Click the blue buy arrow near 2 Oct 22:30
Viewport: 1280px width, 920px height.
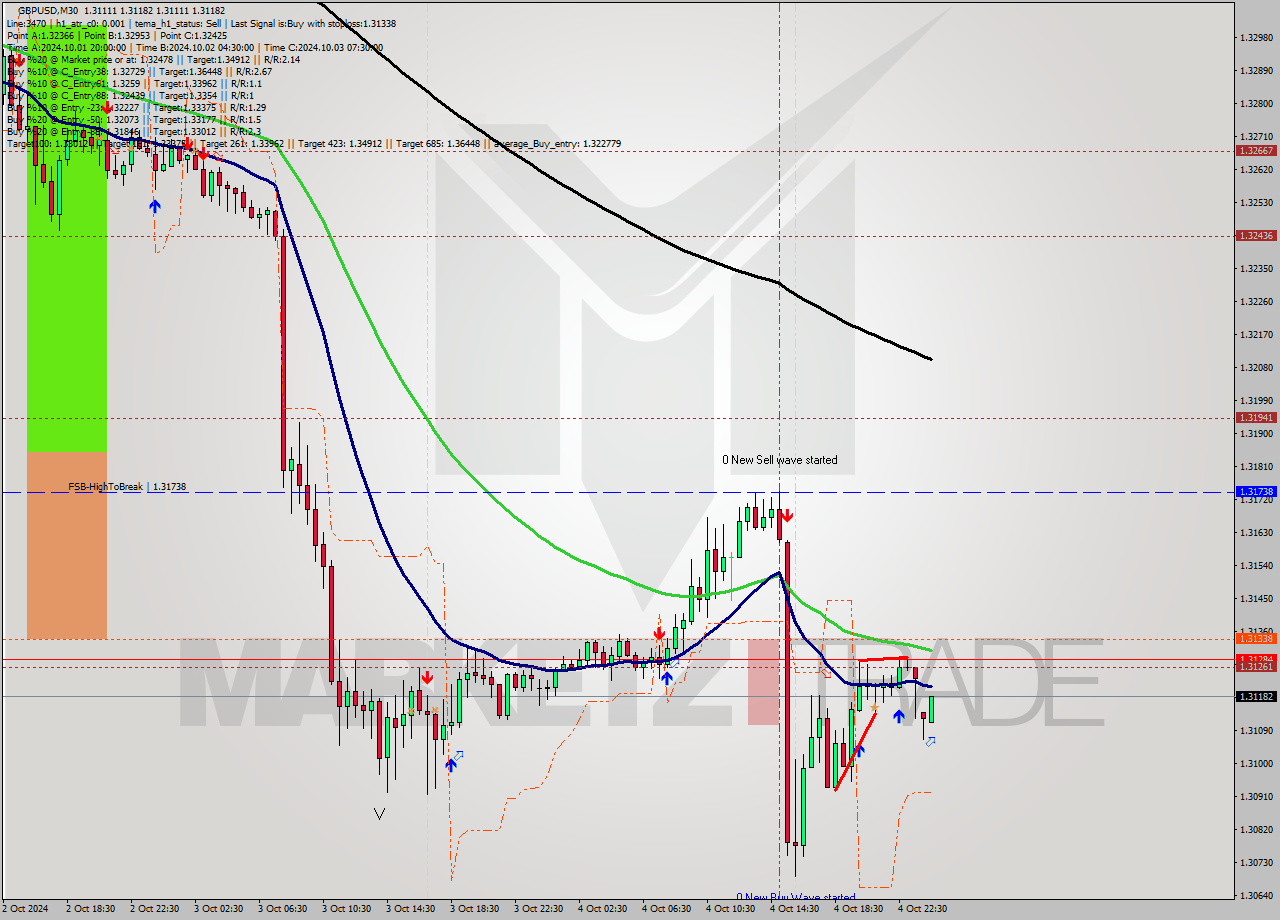(154, 206)
